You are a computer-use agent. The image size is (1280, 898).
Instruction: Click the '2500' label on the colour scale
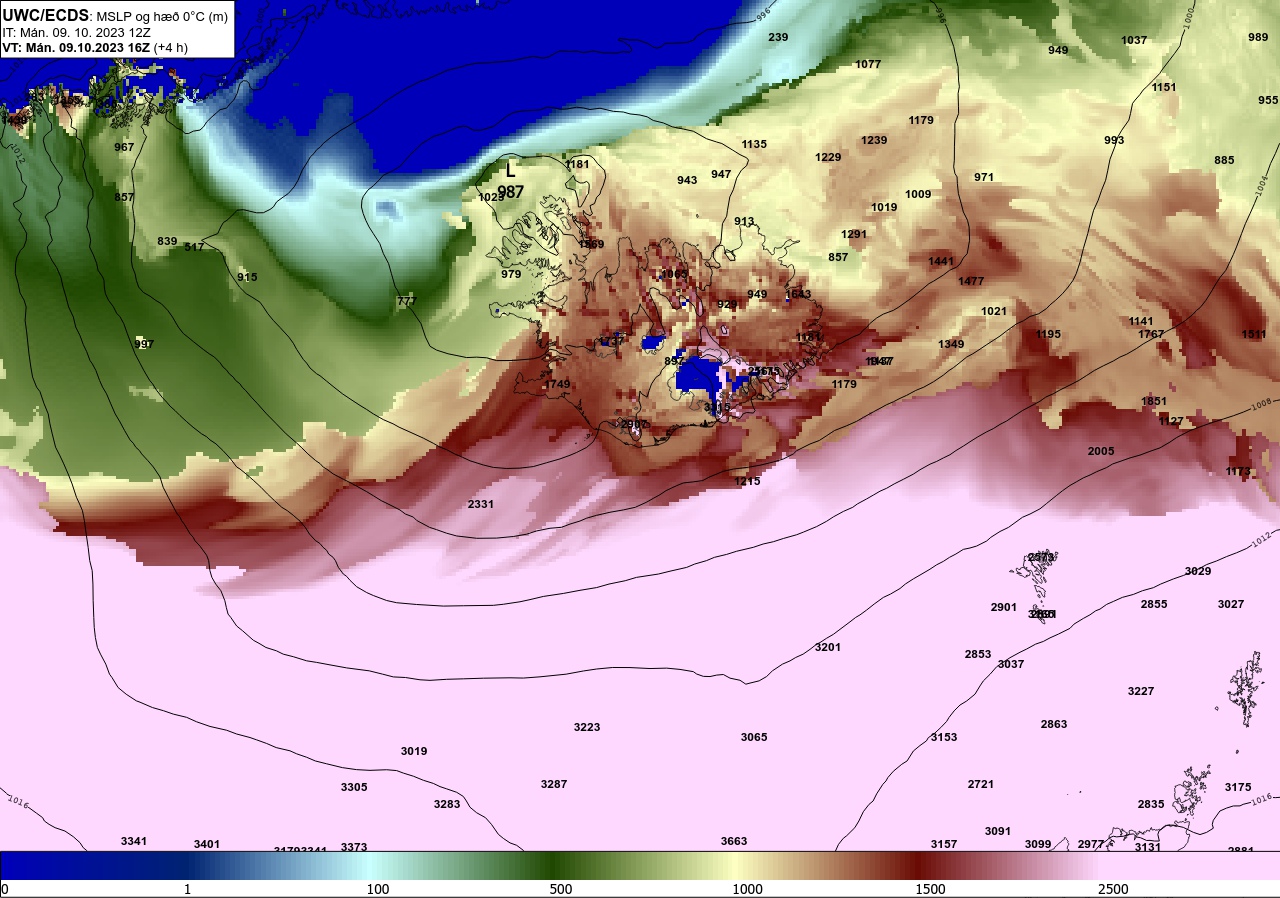(1113, 889)
